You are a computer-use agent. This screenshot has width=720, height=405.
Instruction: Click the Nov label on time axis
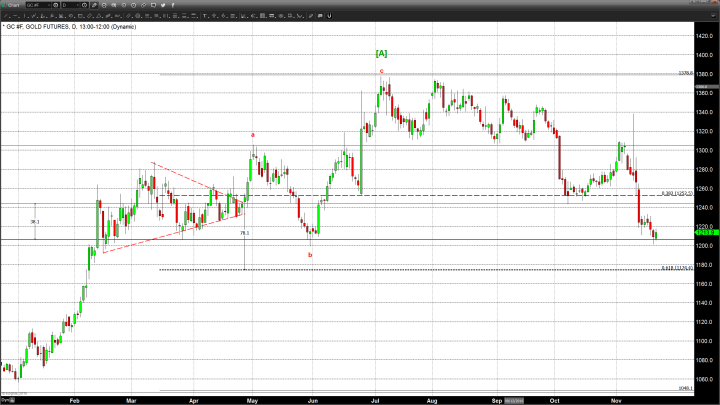[x=616, y=401]
